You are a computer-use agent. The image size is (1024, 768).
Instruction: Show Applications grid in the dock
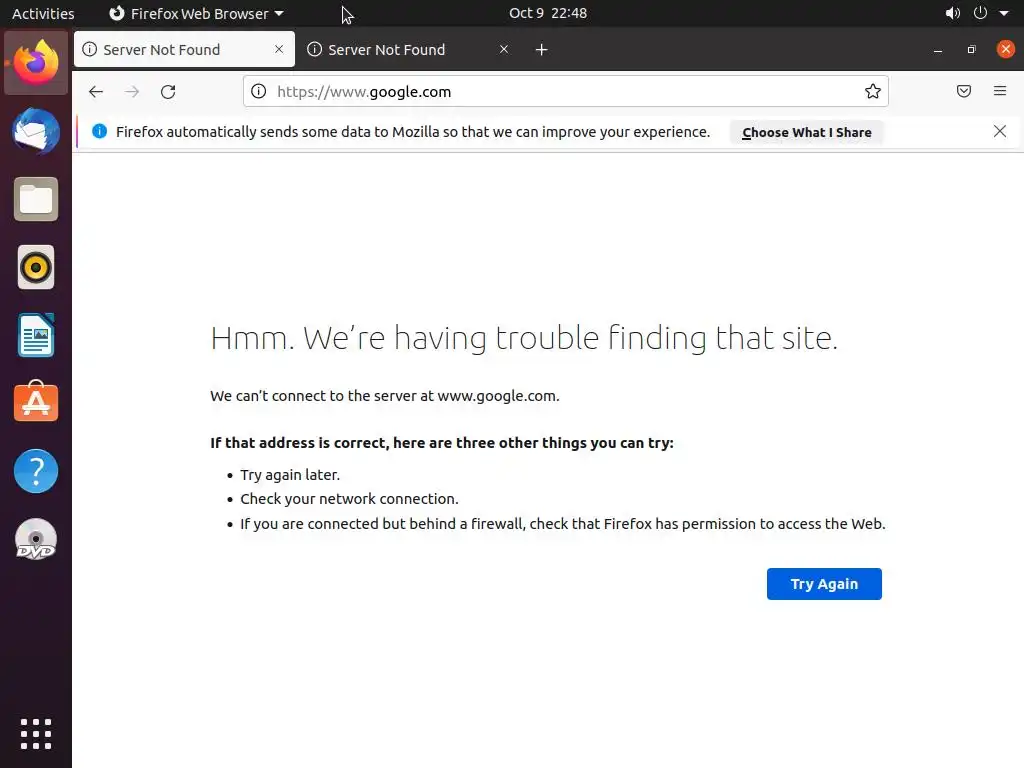tap(36, 734)
